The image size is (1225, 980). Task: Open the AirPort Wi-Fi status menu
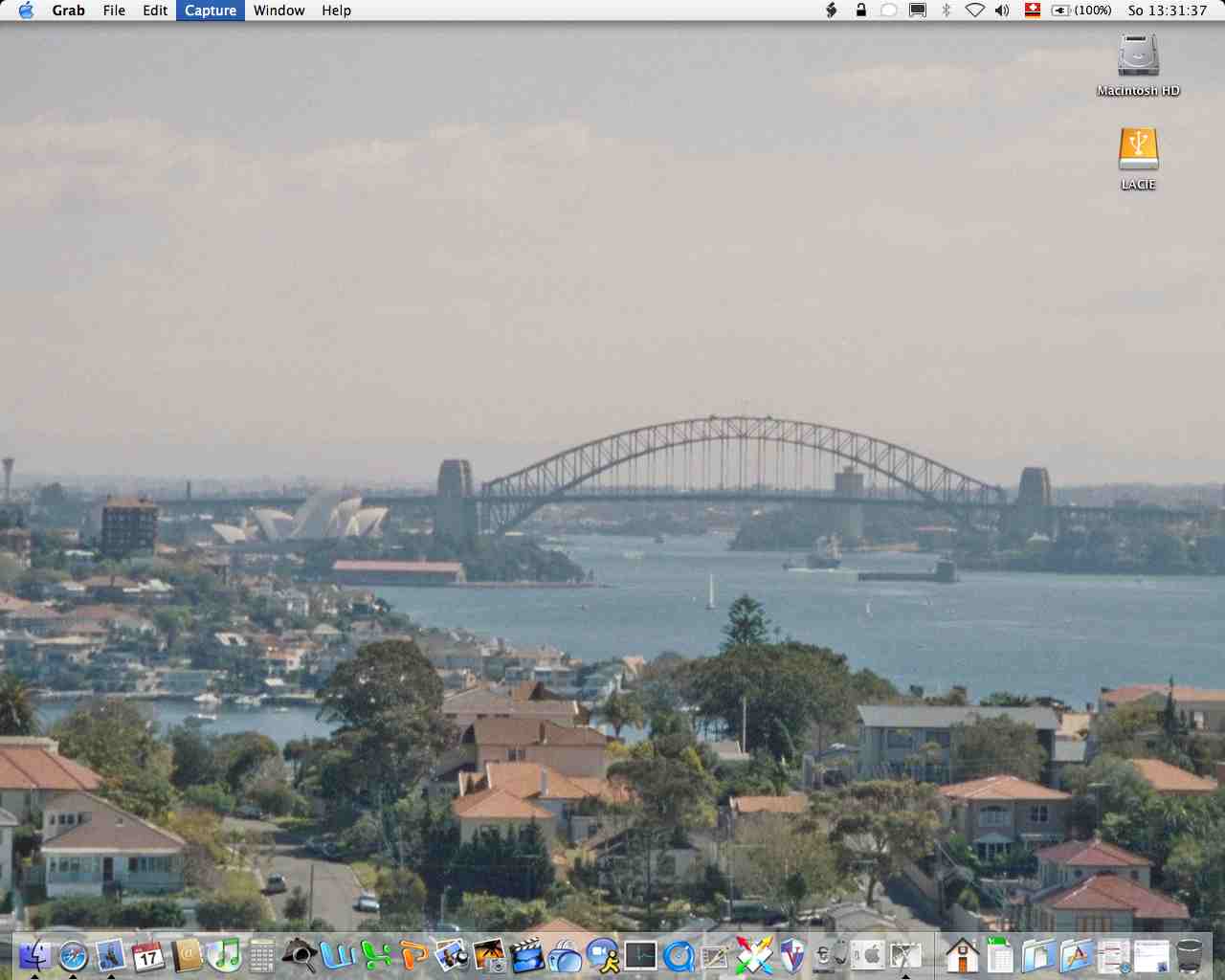click(x=974, y=11)
